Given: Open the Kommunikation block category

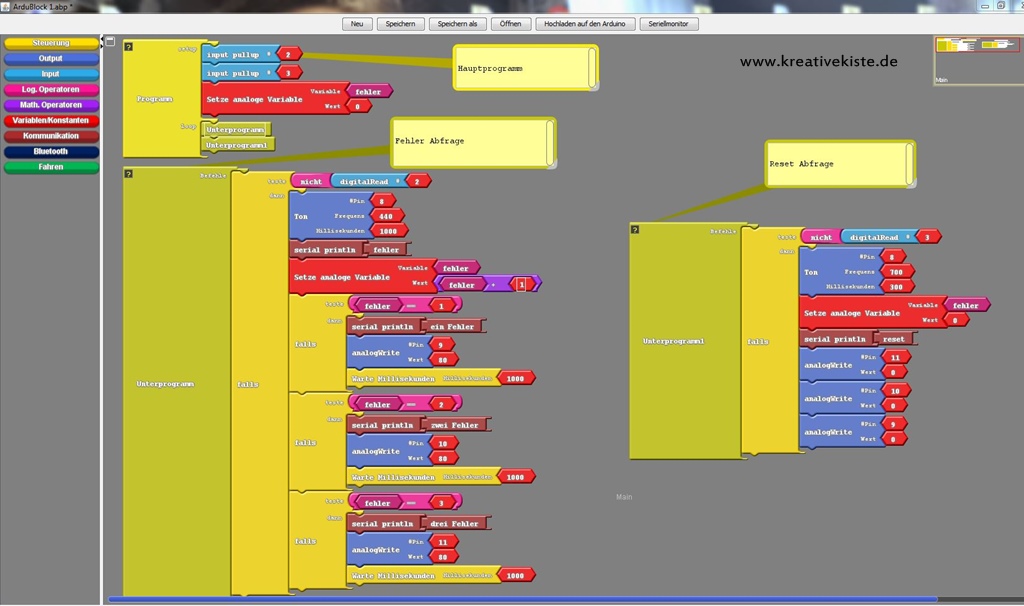Looking at the screenshot, I should coord(51,136).
